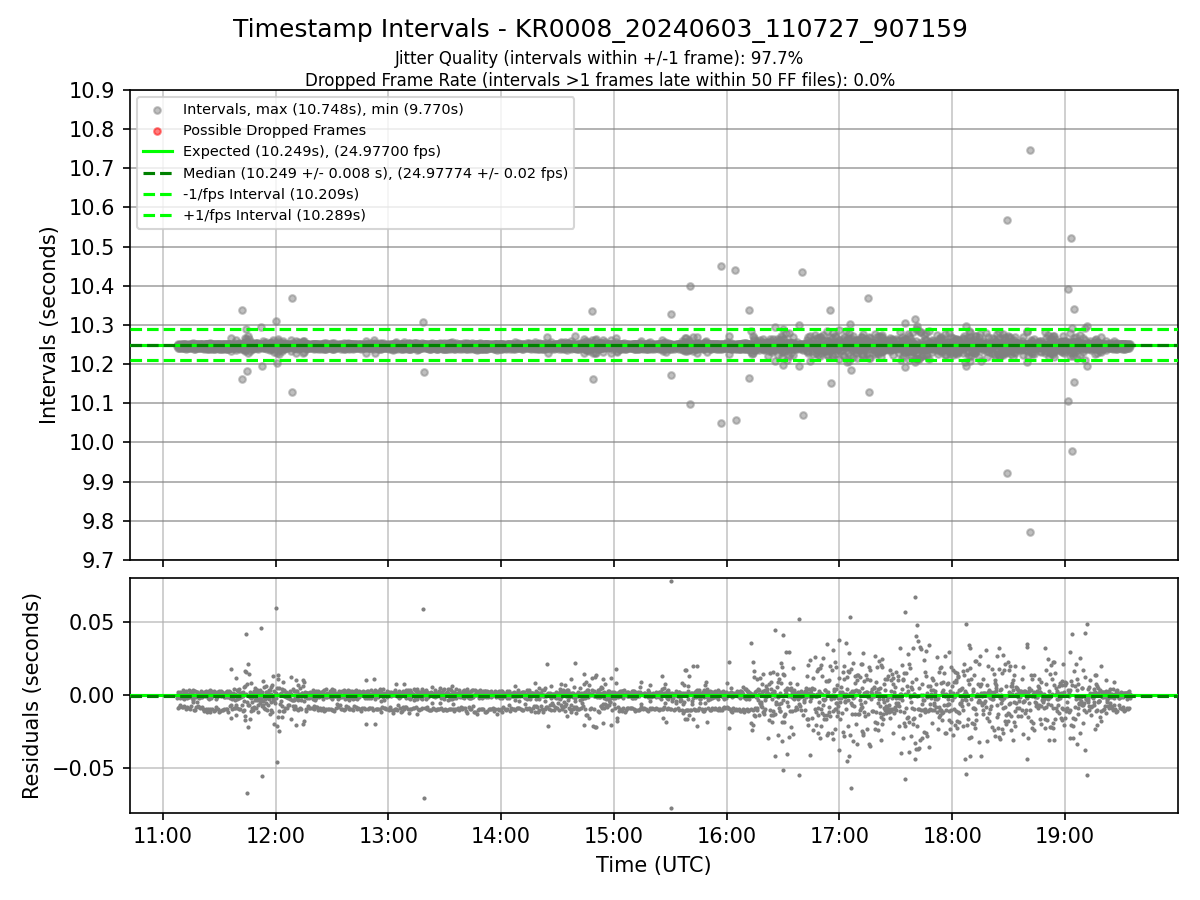
Task: Click the 14:00 time tick label
Action: coord(501,835)
